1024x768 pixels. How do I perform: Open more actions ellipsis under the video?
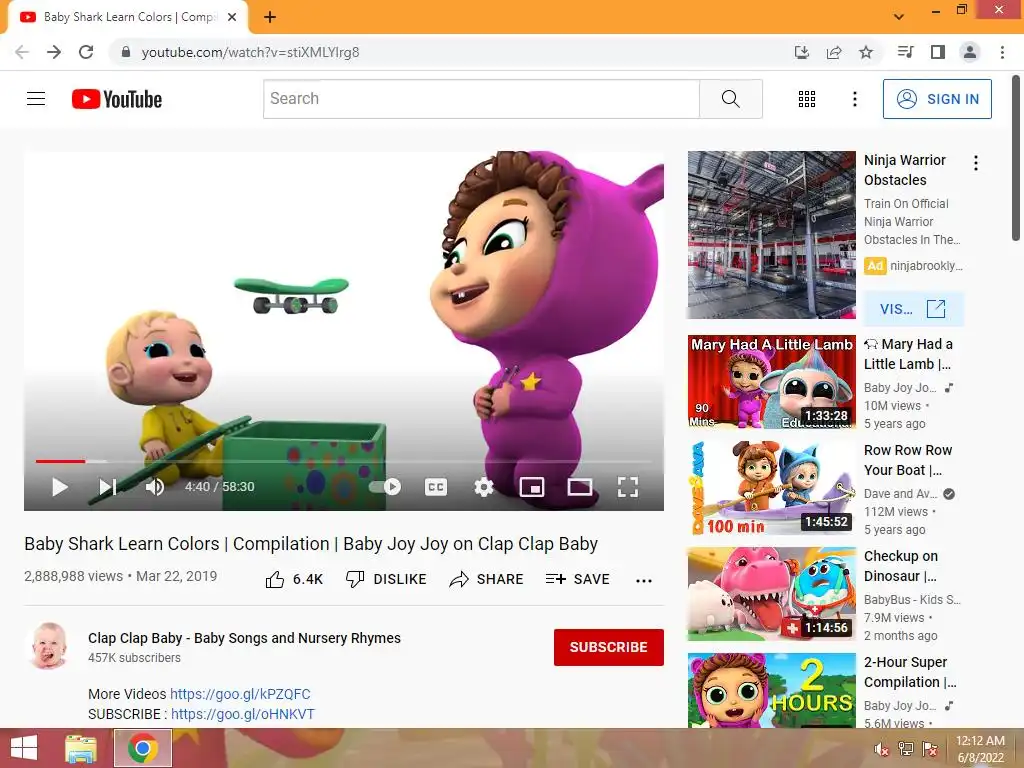pos(643,581)
